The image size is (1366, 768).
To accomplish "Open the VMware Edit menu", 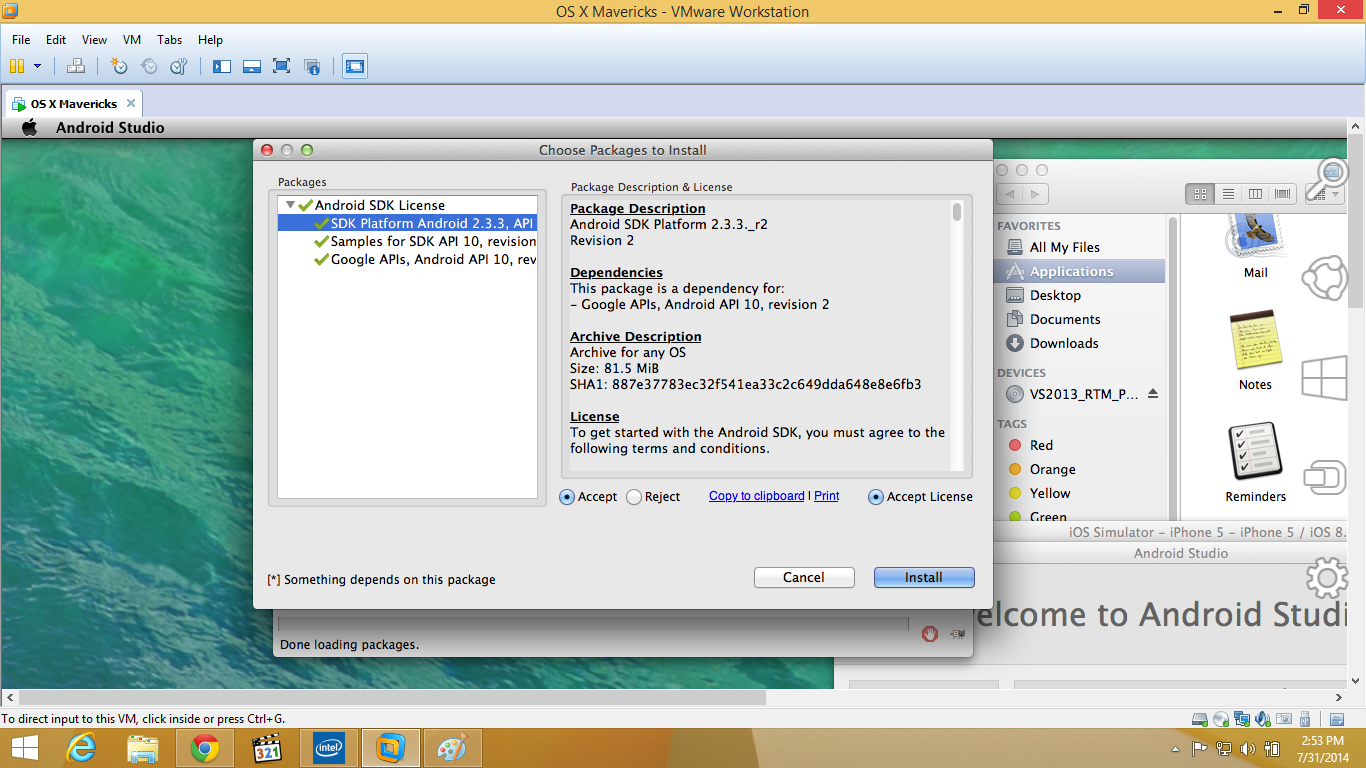I will (56, 40).
